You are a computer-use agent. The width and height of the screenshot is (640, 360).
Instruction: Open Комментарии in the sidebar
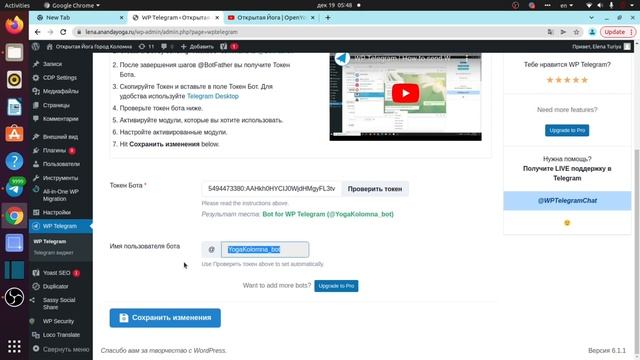point(61,119)
